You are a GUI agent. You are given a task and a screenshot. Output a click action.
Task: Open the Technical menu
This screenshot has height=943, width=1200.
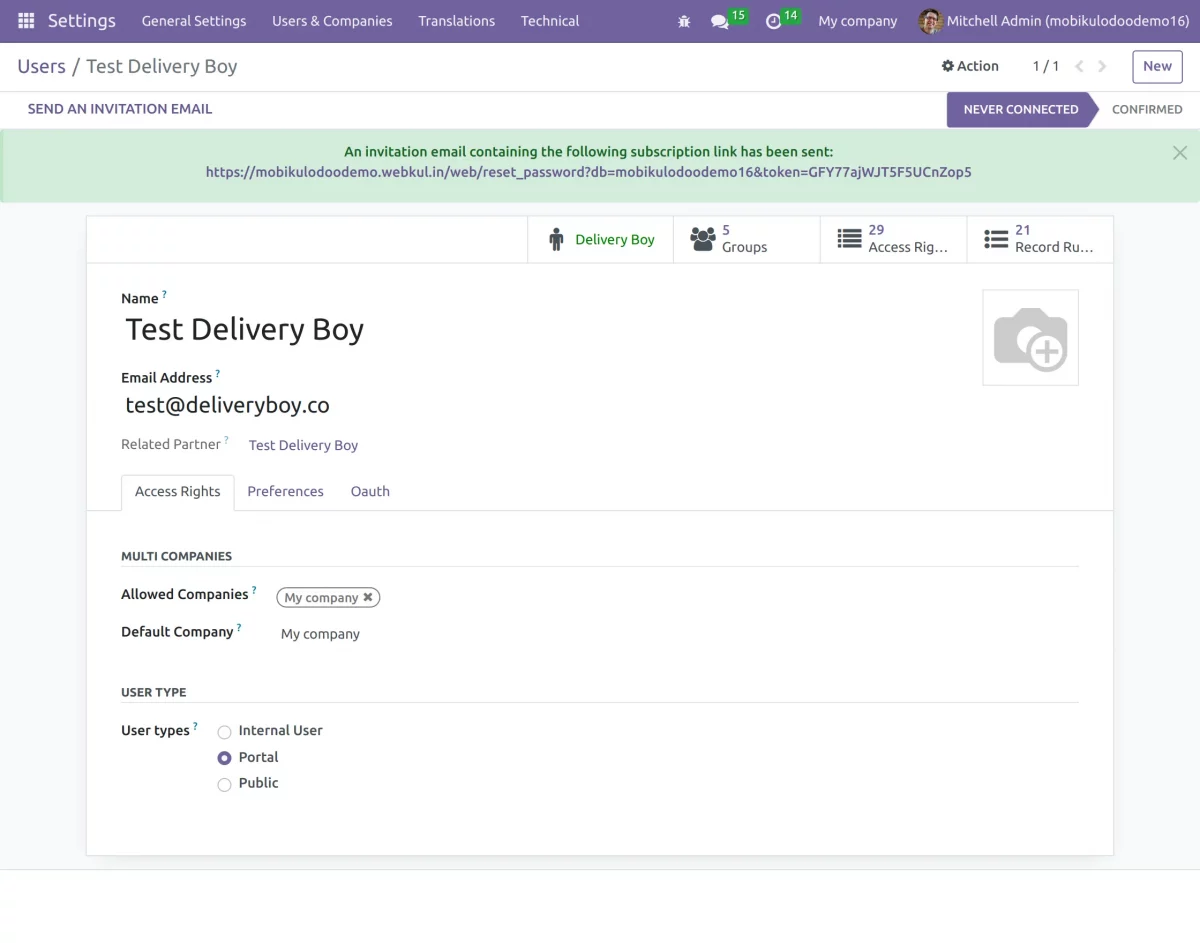[549, 21]
